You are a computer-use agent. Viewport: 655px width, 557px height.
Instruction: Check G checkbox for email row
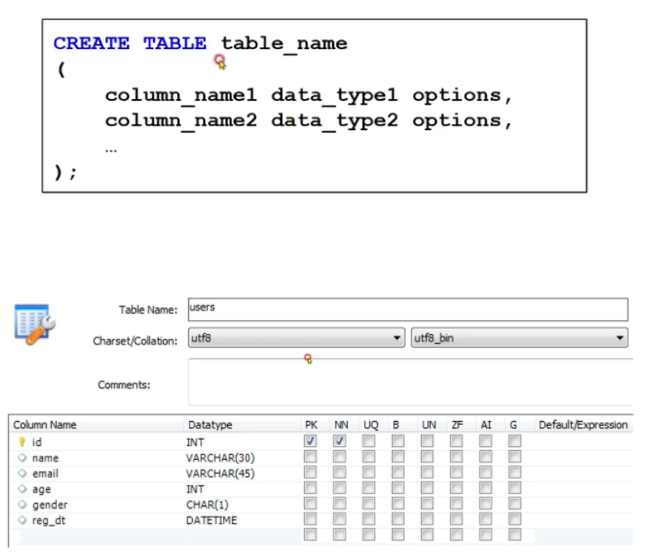tap(515, 472)
